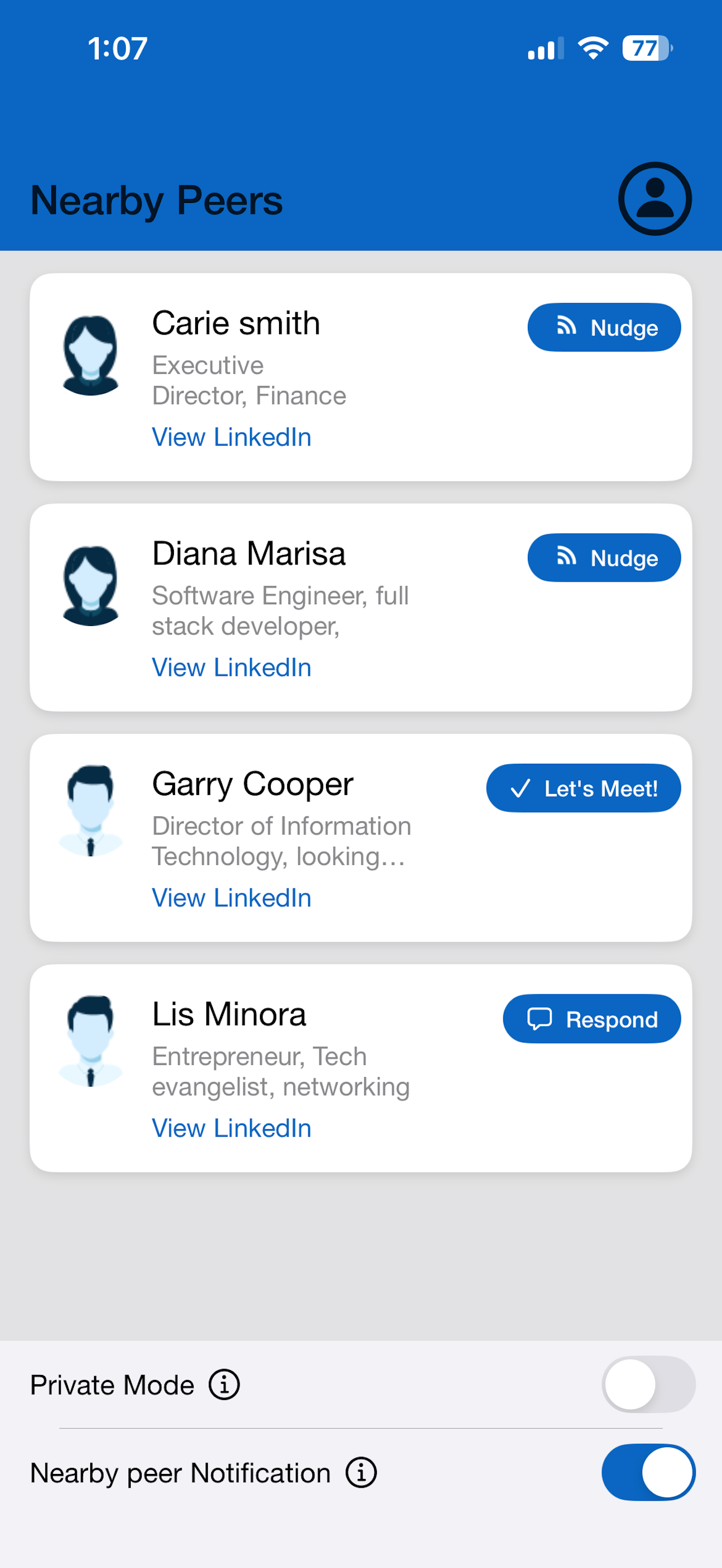This screenshot has width=722, height=1568.
Task: Tap Garry Cooper's avatar image
Action: click(90, 810)
